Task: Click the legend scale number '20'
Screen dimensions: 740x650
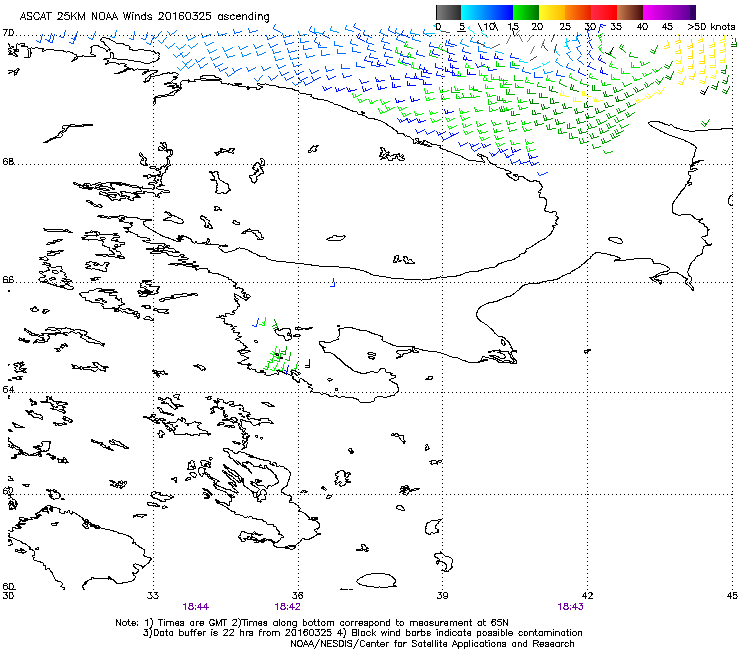Action: click(x=537, y=26)
